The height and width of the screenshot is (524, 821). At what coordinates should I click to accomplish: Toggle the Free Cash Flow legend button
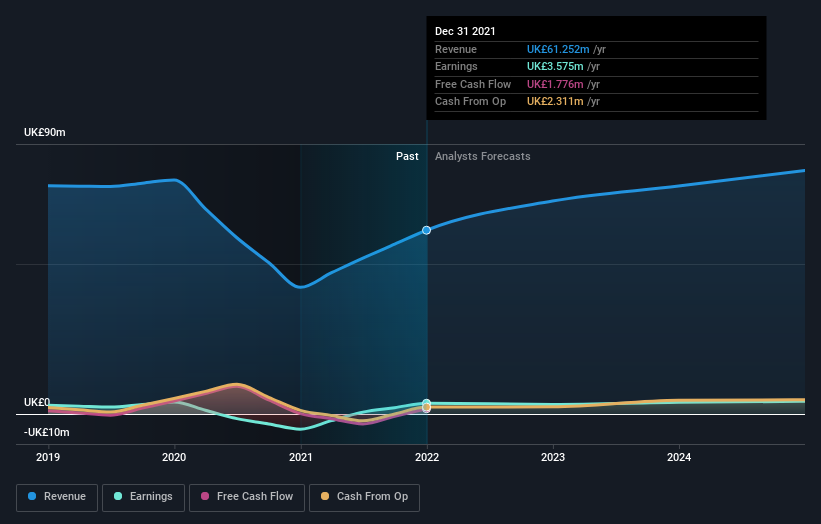[x=247, y=497]
